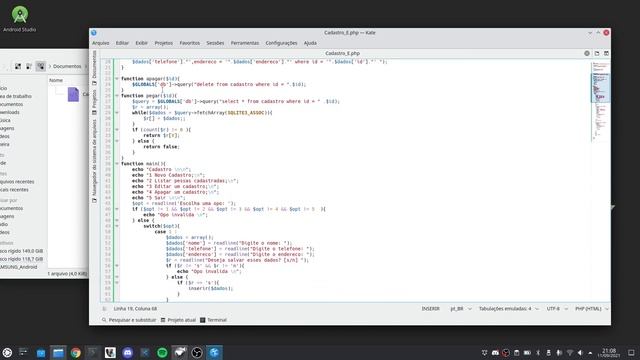Open OBS Studio from taskbar
The width and height of the screenshot is (640, 360).
click(197, 353)
